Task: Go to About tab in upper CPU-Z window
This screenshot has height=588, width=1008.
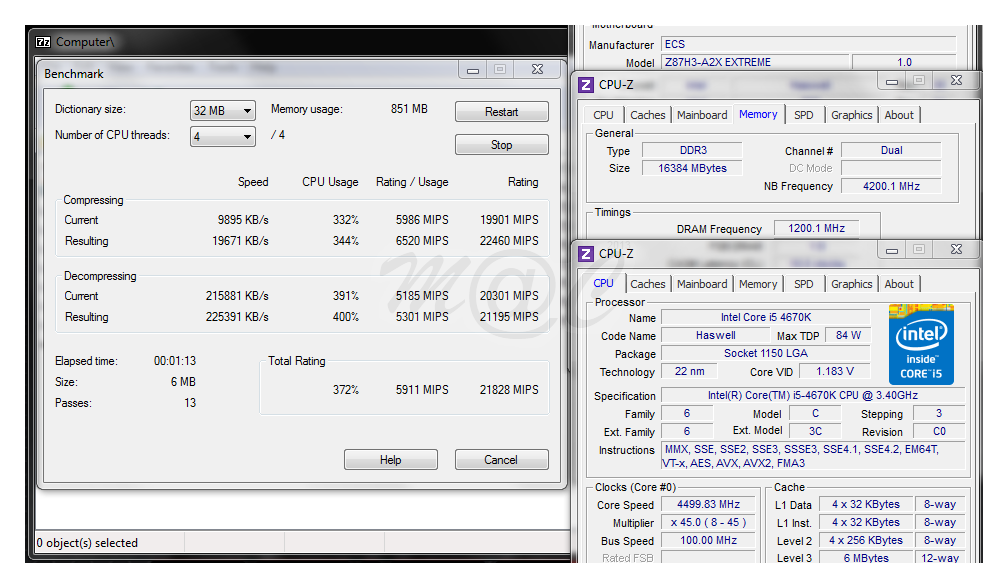Action: pyautogui.click(x=898, y=115)
